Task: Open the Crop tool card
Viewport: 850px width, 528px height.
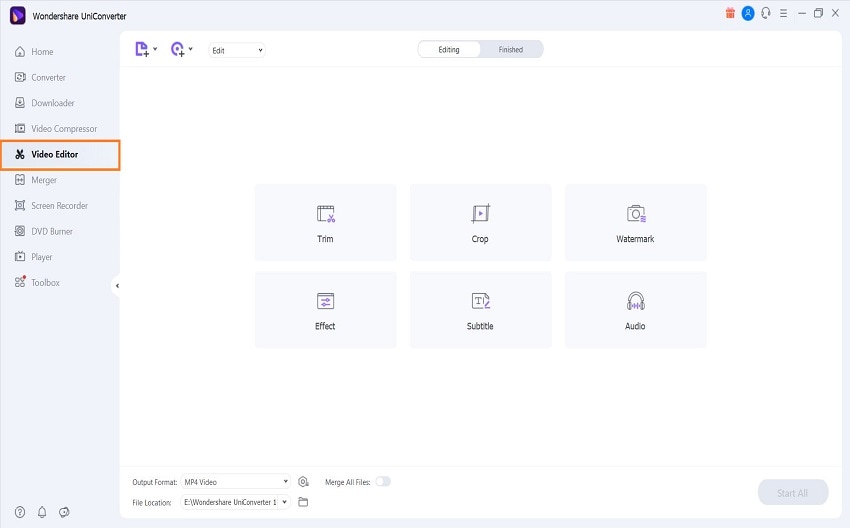Action: coord(480,223)
